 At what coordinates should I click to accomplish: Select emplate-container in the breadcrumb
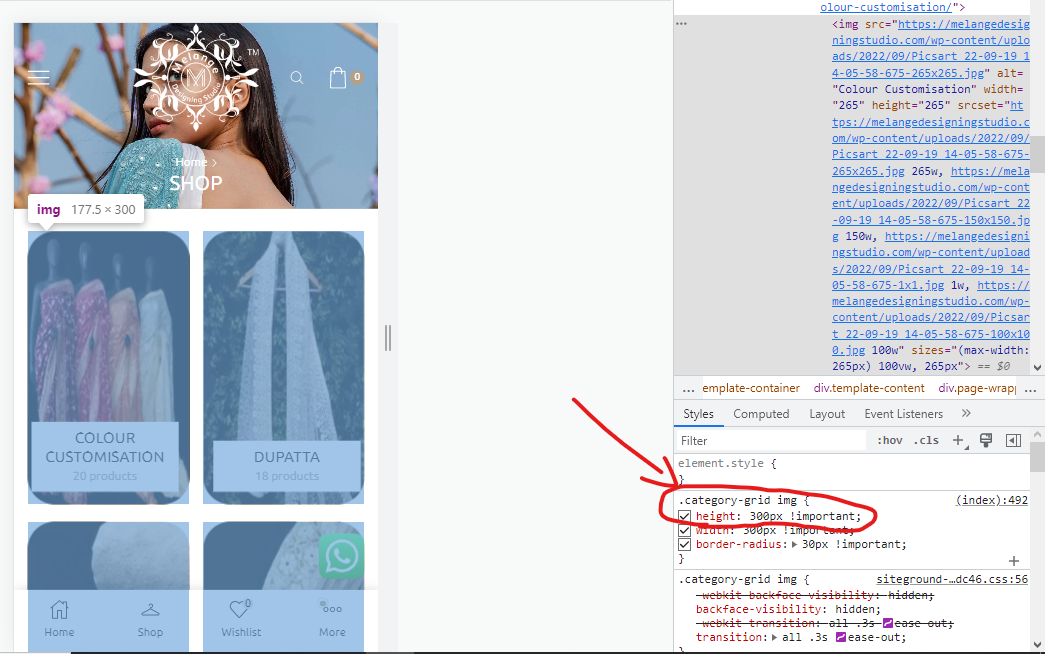point(750,388)
